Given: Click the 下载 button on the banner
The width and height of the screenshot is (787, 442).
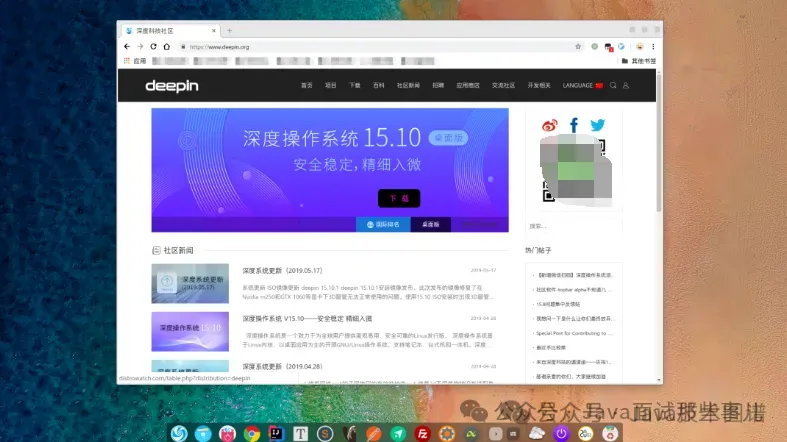Looking at the screenshot, I should 399,198.
